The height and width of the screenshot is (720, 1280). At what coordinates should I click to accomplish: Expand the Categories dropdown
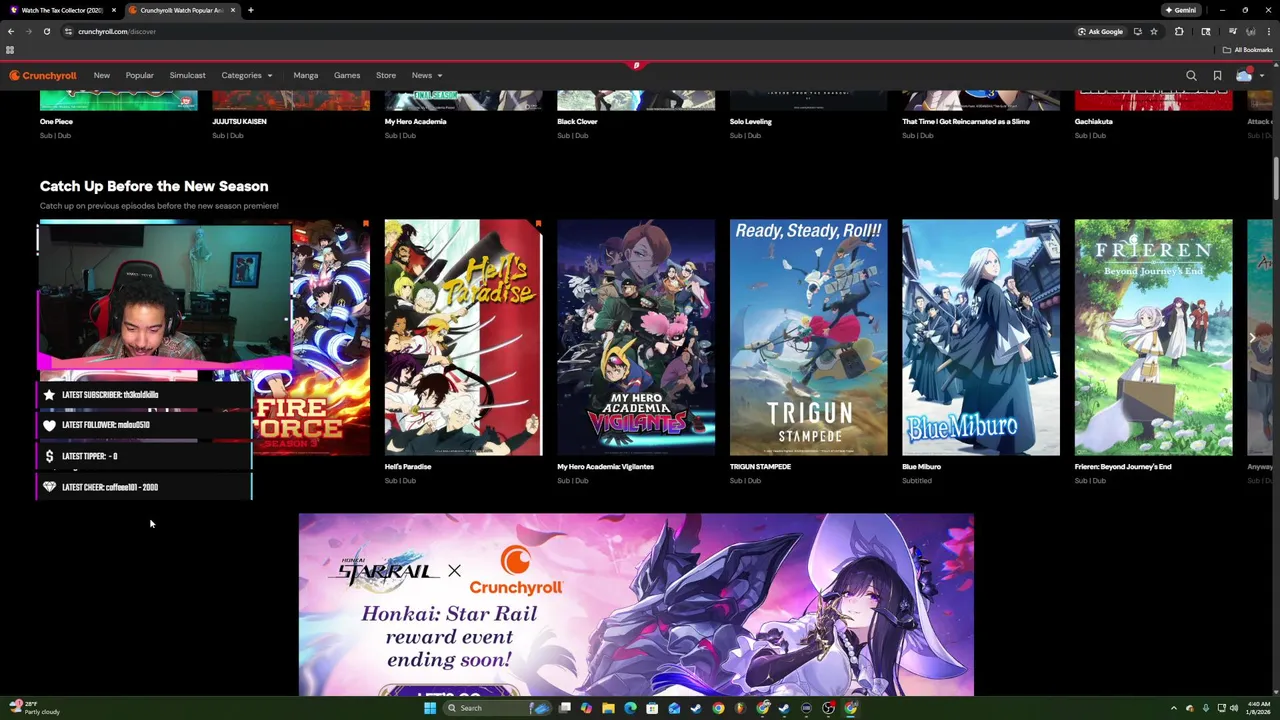coord(247,75)
